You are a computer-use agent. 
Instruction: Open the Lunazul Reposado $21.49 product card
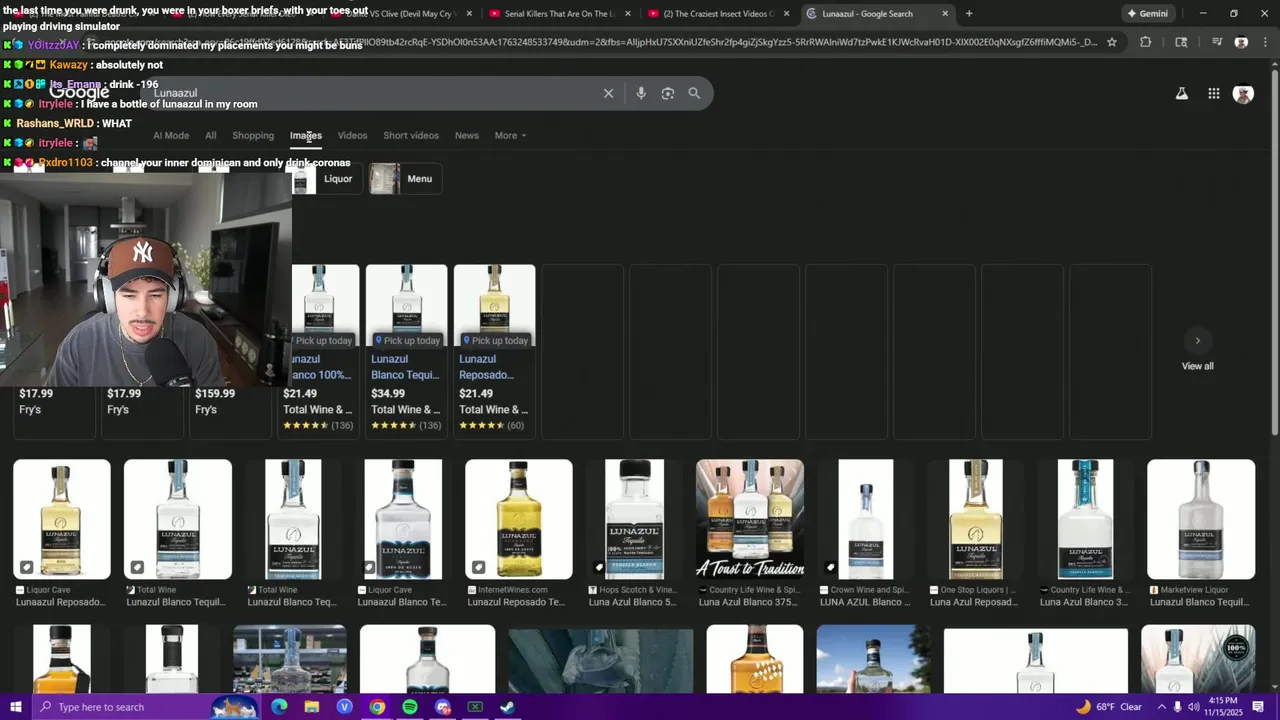(494, 350)
